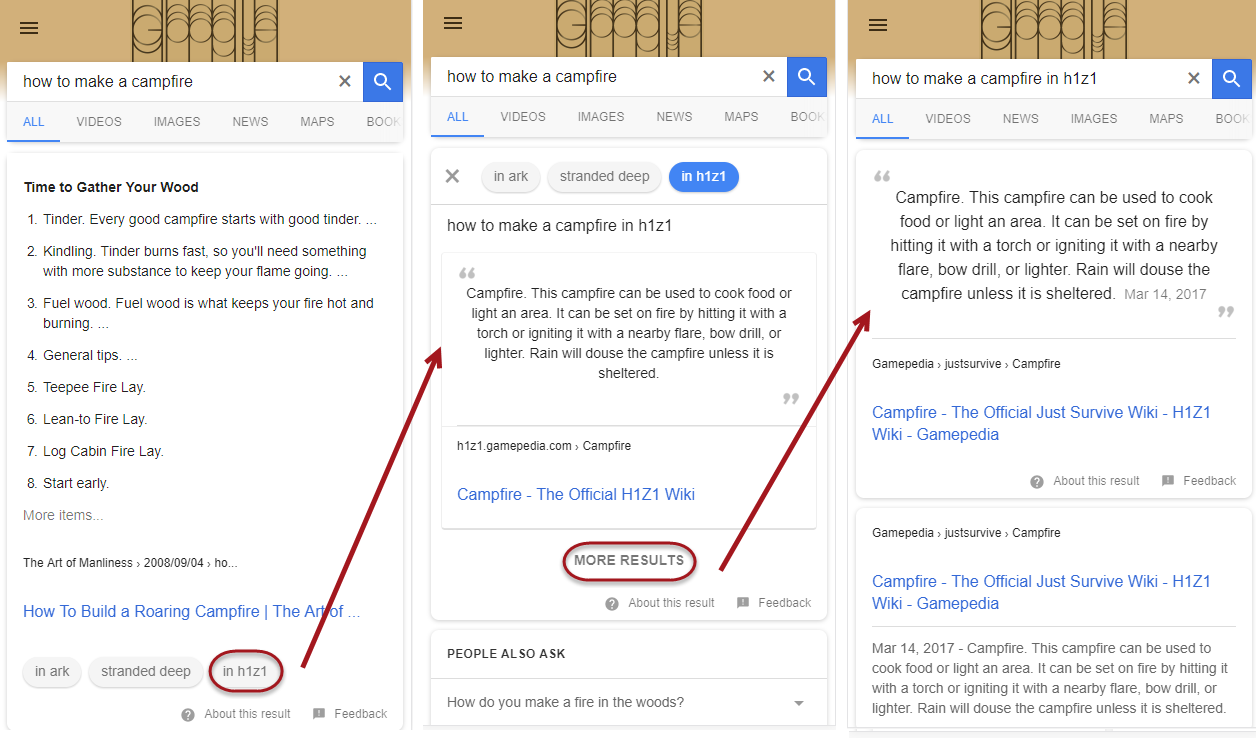Clear search text in left panel
Image resolution: width=1256 pixels, height=738 pixels.
pyautogui.click(x=345, y=81)
